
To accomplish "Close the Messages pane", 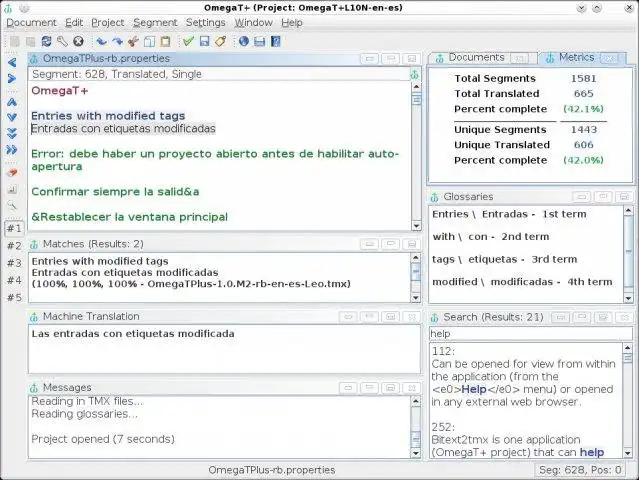I will [x=412, y=388].
